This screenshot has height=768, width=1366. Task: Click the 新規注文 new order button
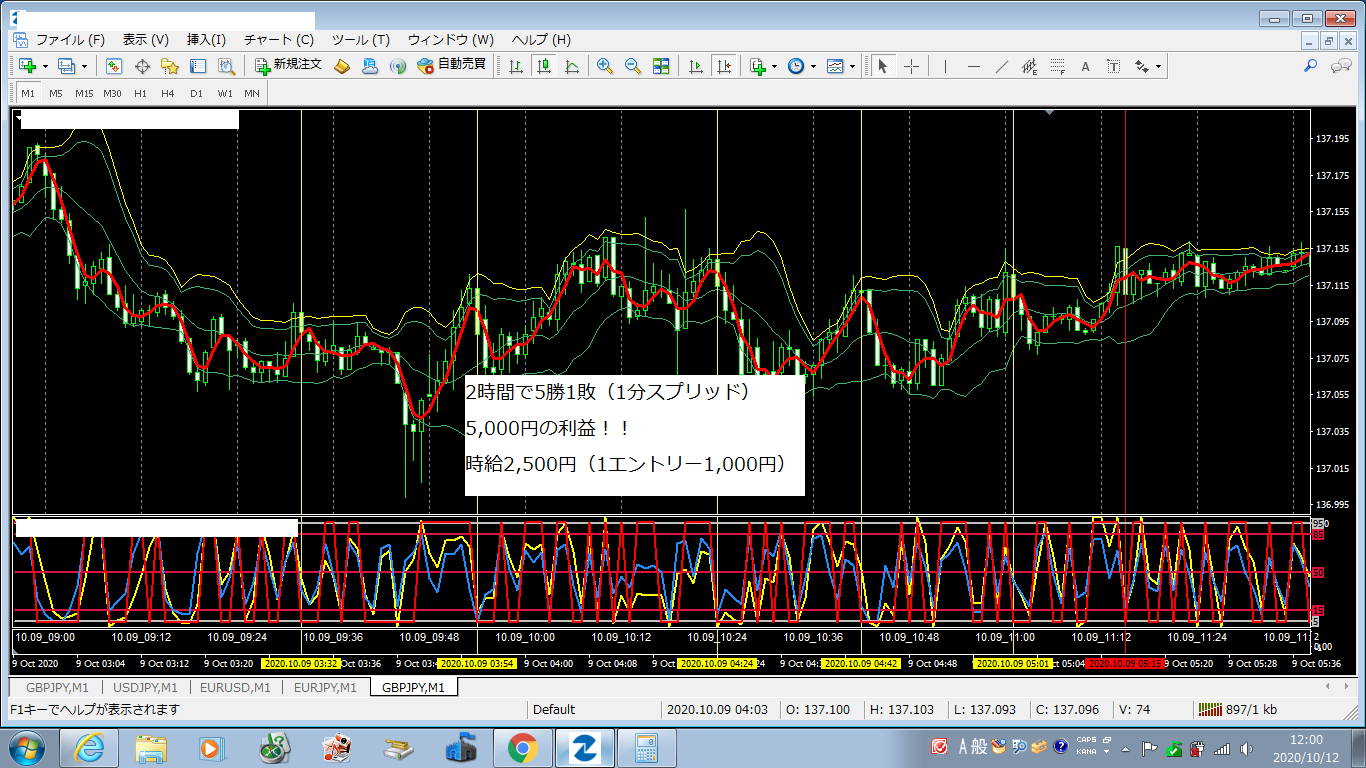coord(288,65)
